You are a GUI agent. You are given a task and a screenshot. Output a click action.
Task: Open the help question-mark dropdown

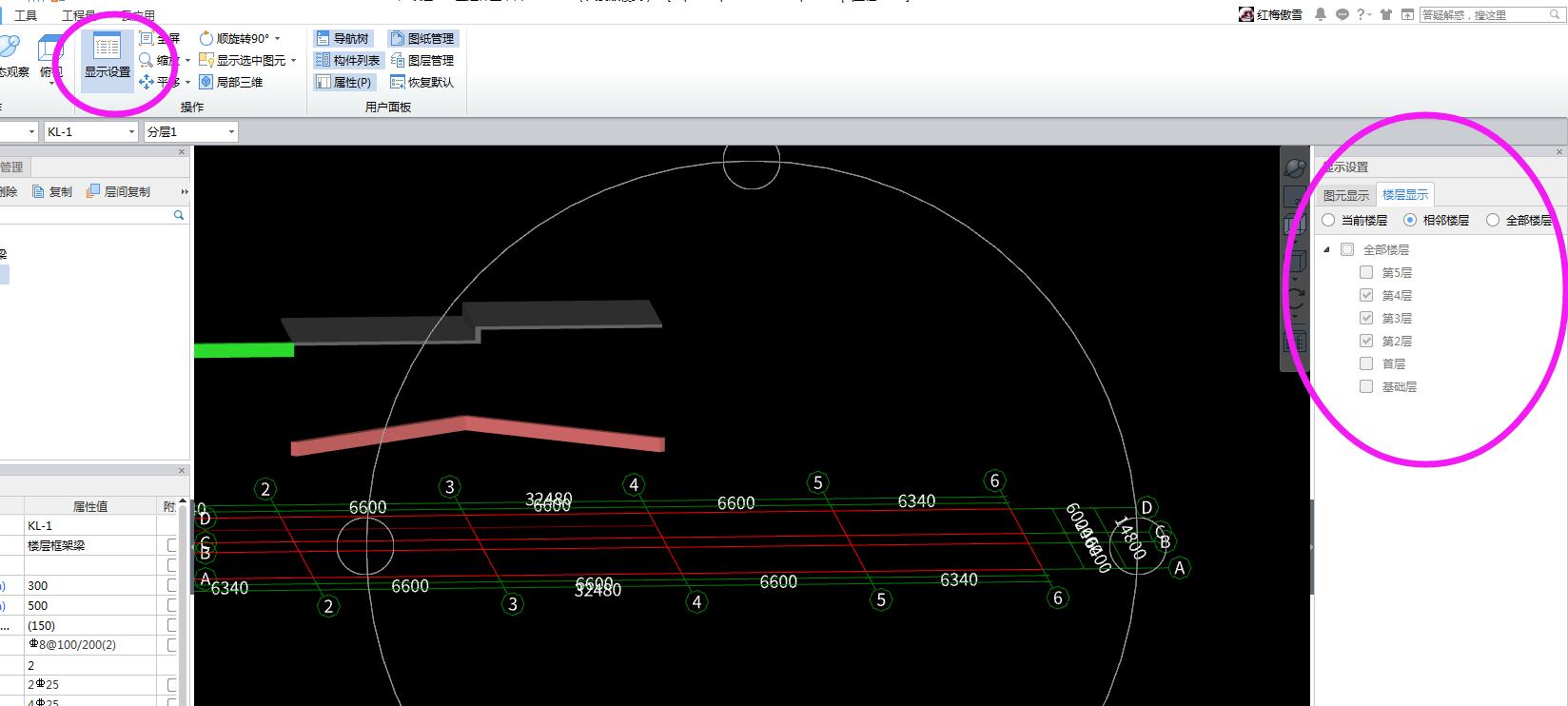tap(1364, 14)
